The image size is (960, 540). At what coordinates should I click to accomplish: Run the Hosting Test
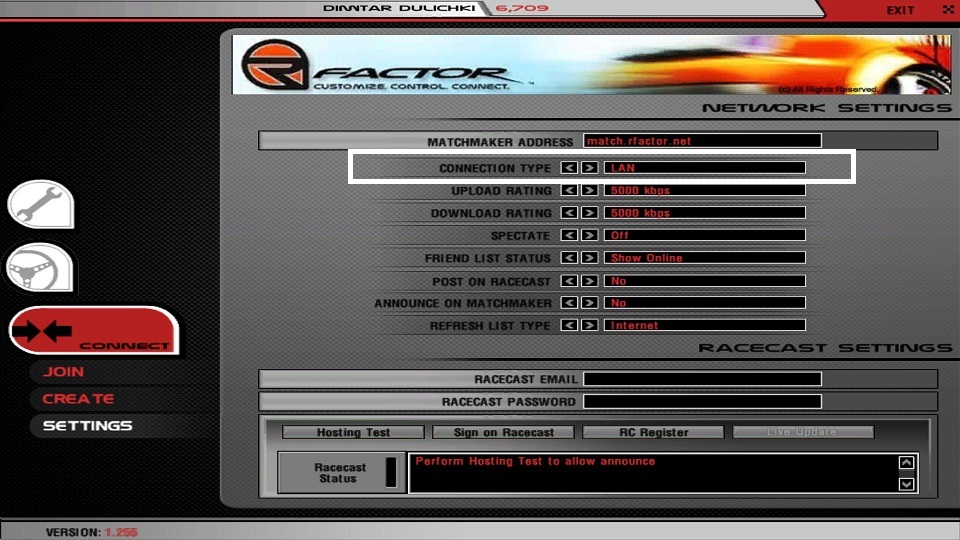pos(353,432)
